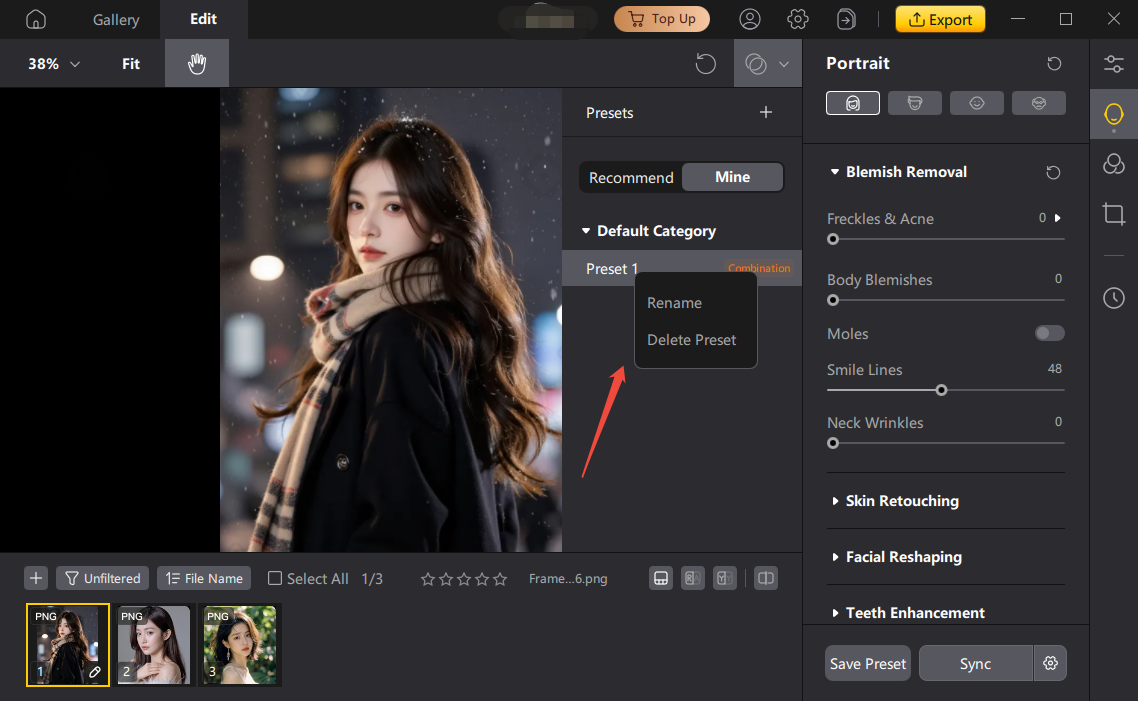The height and width of the screenshot is (701, 1138).
Task: Click the presets overlapping circles icon
Action: pyautogui.click(x=756, y=64)
